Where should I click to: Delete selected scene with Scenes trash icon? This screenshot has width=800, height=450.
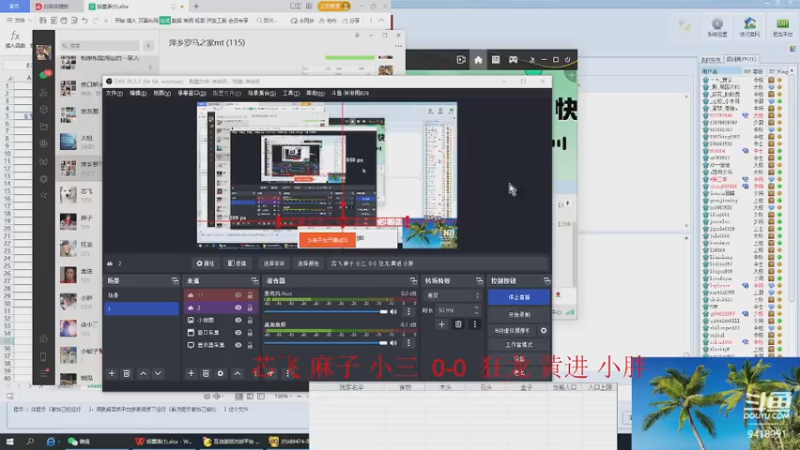click(x=127, y=373)
